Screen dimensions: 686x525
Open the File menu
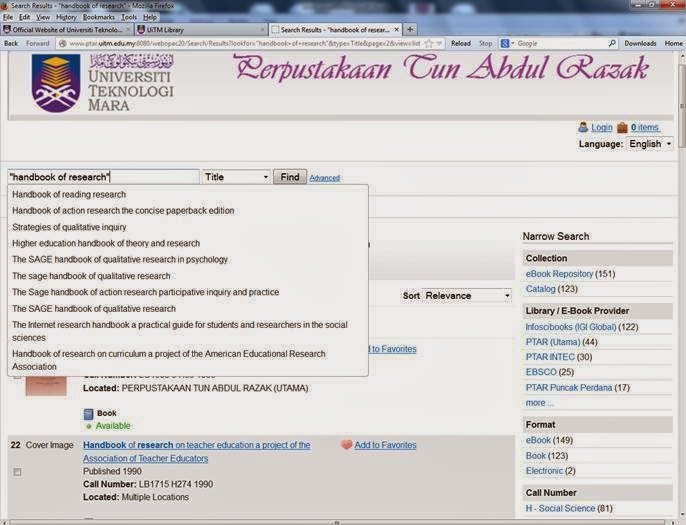pyautogui.click(x=8, y=17)
